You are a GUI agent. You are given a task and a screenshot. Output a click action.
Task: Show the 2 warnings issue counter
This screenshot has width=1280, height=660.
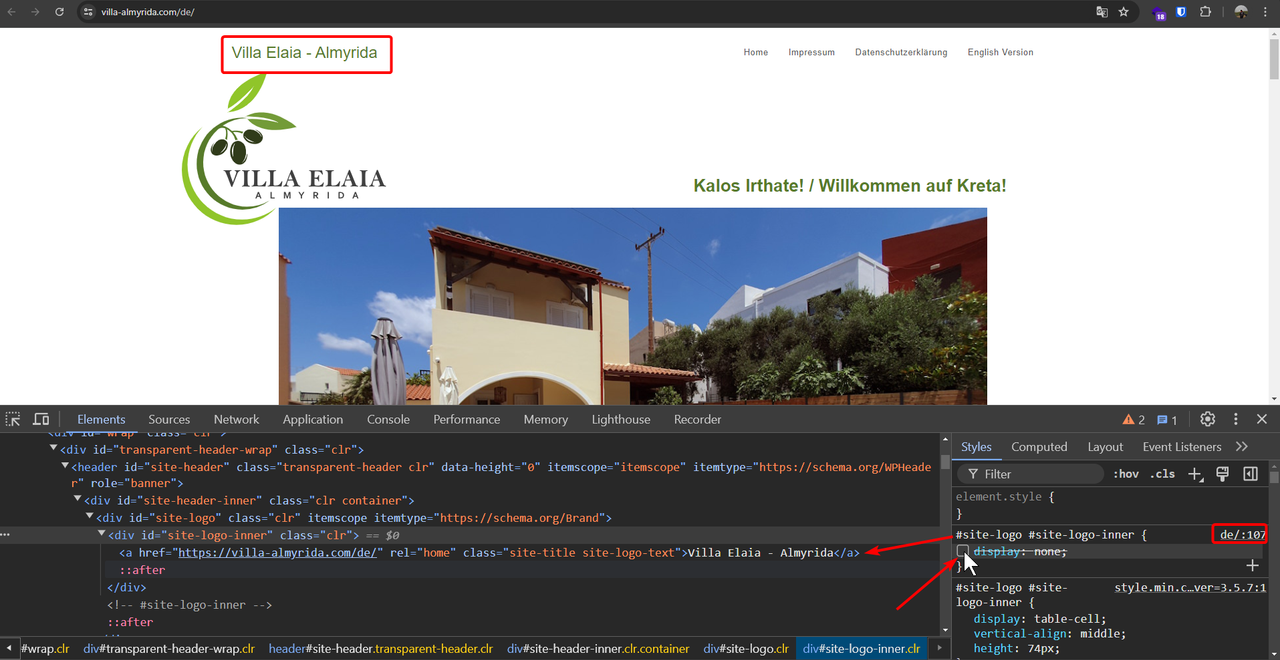tap(1134, 420)
